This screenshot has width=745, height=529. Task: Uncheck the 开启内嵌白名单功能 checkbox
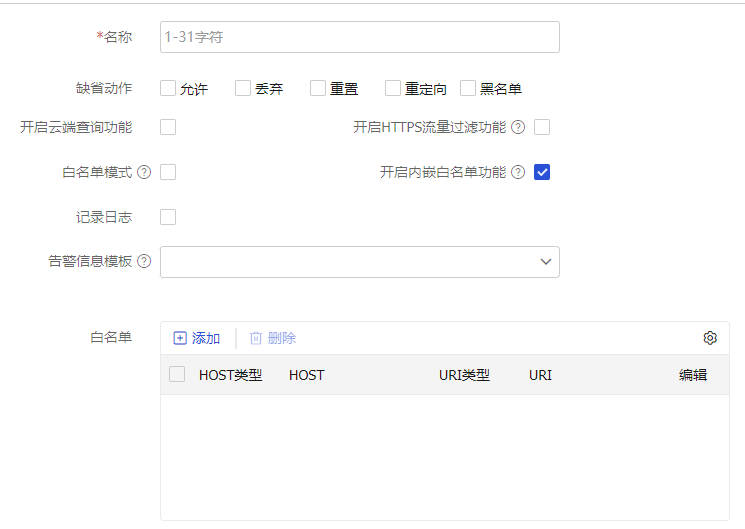pyautogui.click(x=542, y=172)
